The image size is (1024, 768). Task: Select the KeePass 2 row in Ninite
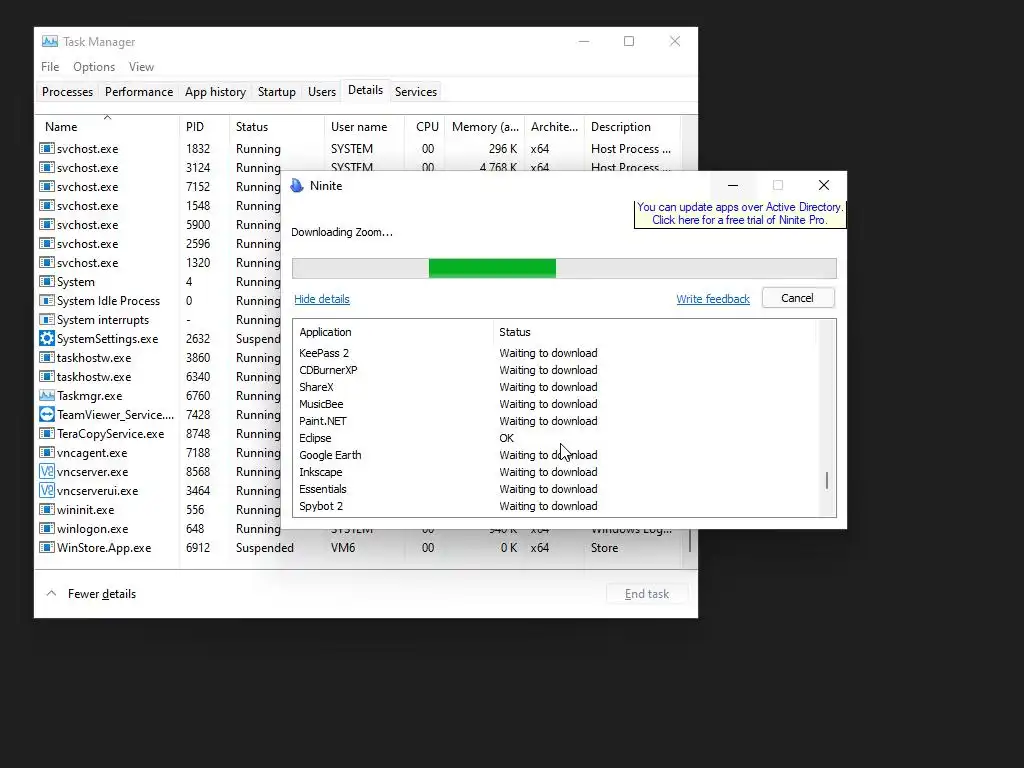click(x=555, y=353)
